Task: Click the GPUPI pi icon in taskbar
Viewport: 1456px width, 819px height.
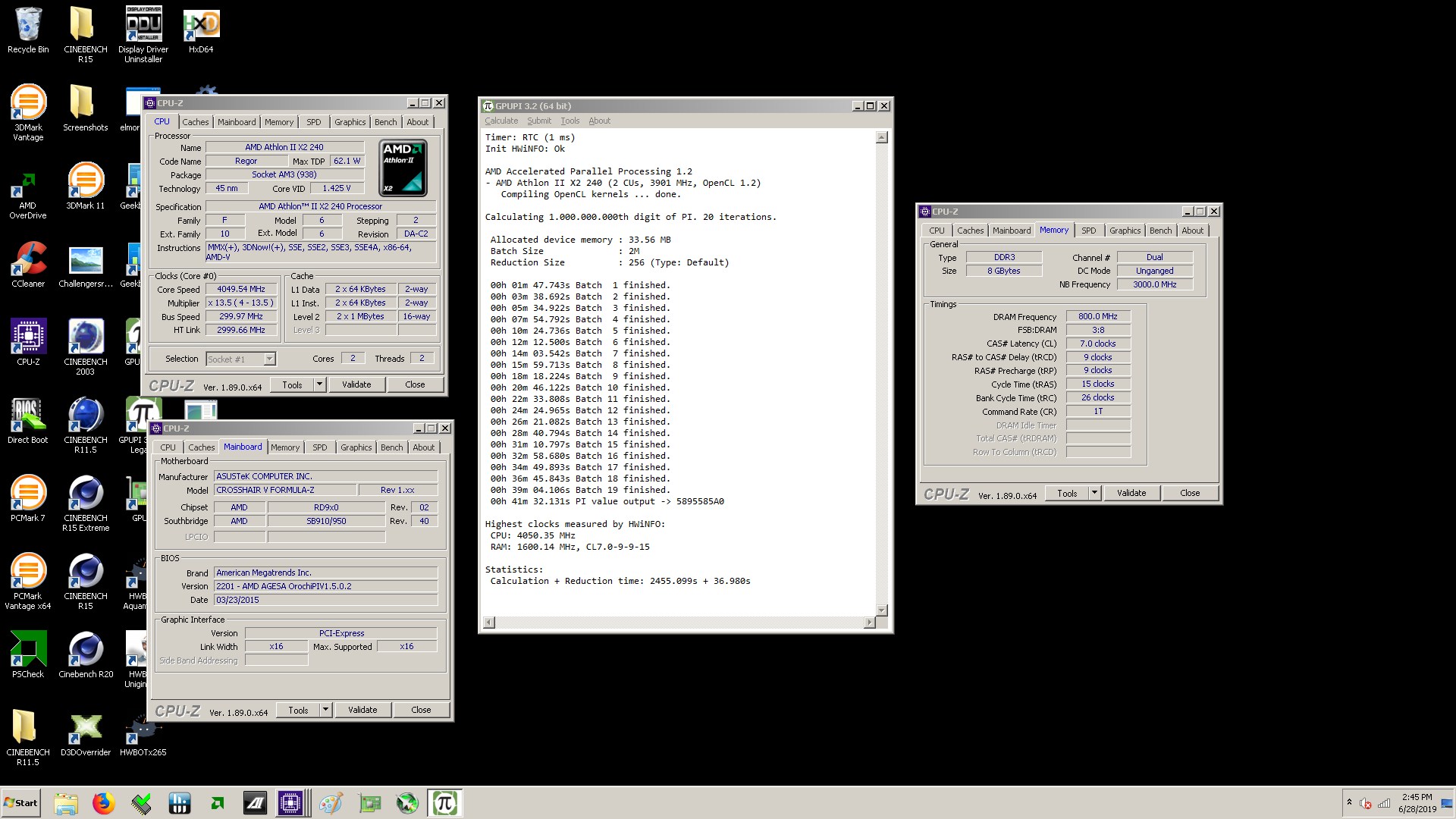Action: coord(444,803)
